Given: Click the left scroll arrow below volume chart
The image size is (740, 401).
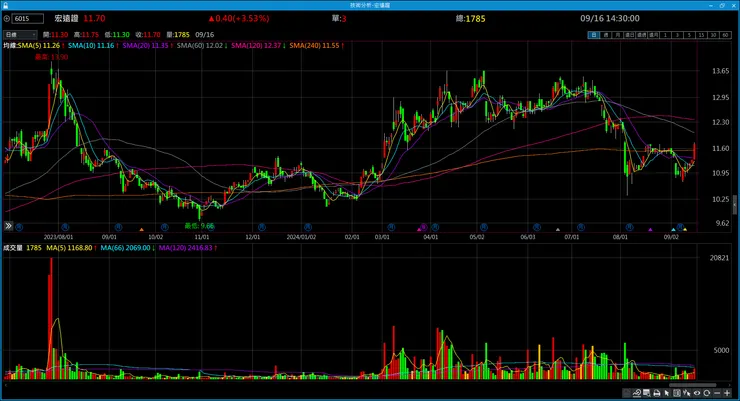Looking at the screenshot, I should coord(5,385).
